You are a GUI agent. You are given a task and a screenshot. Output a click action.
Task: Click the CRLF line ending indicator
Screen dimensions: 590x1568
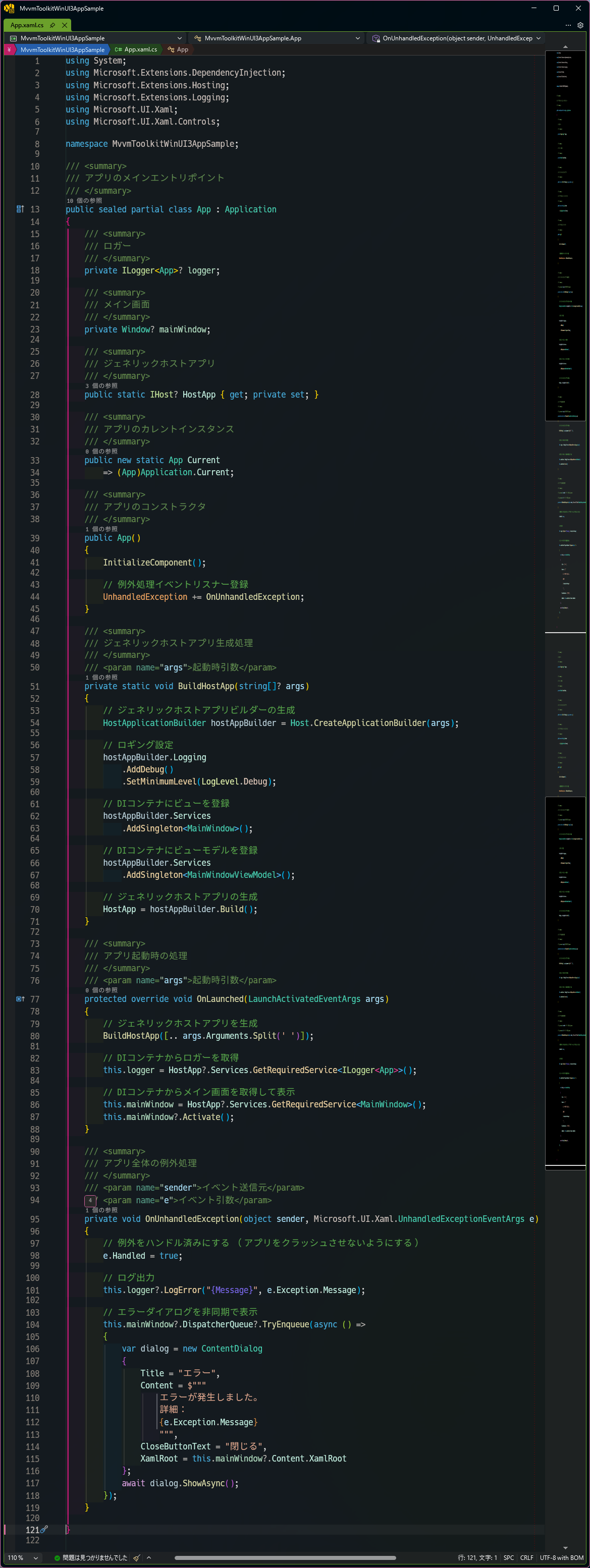[527, 1557]
